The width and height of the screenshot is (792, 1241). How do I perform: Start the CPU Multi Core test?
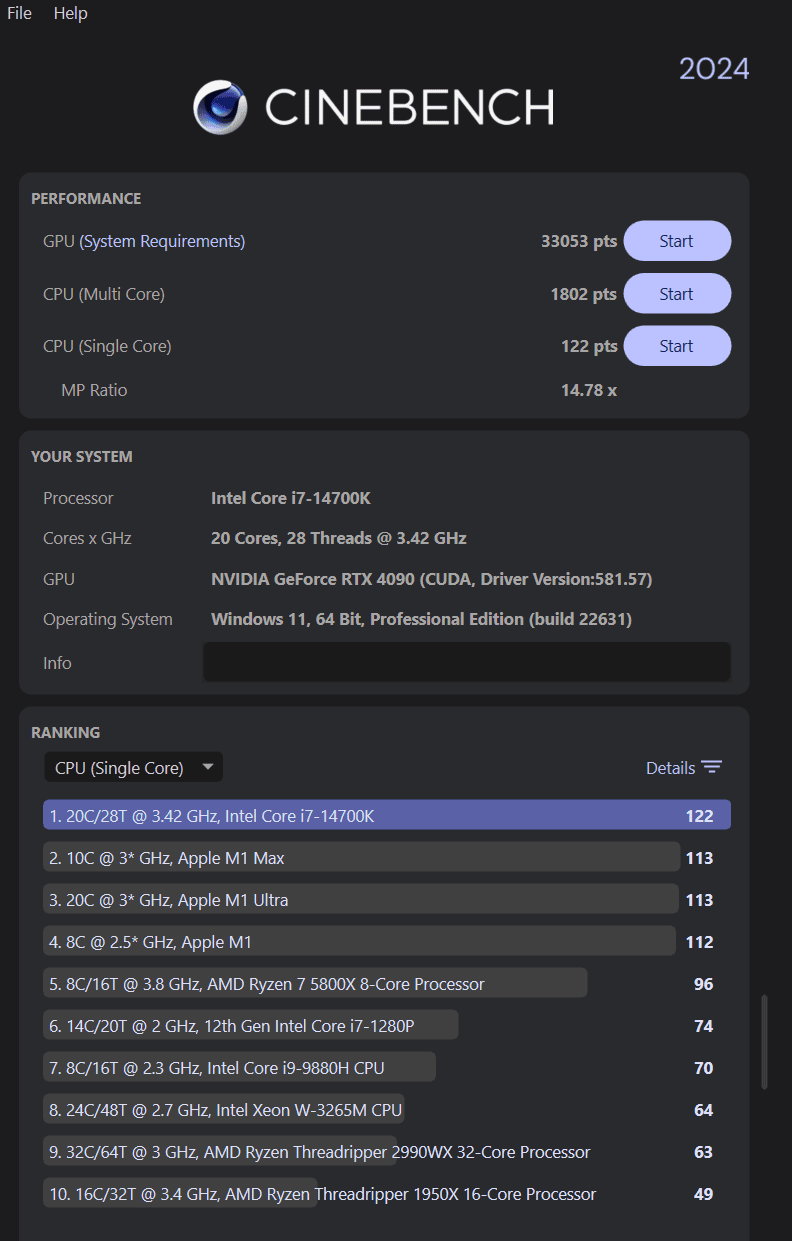coord(677,294)
